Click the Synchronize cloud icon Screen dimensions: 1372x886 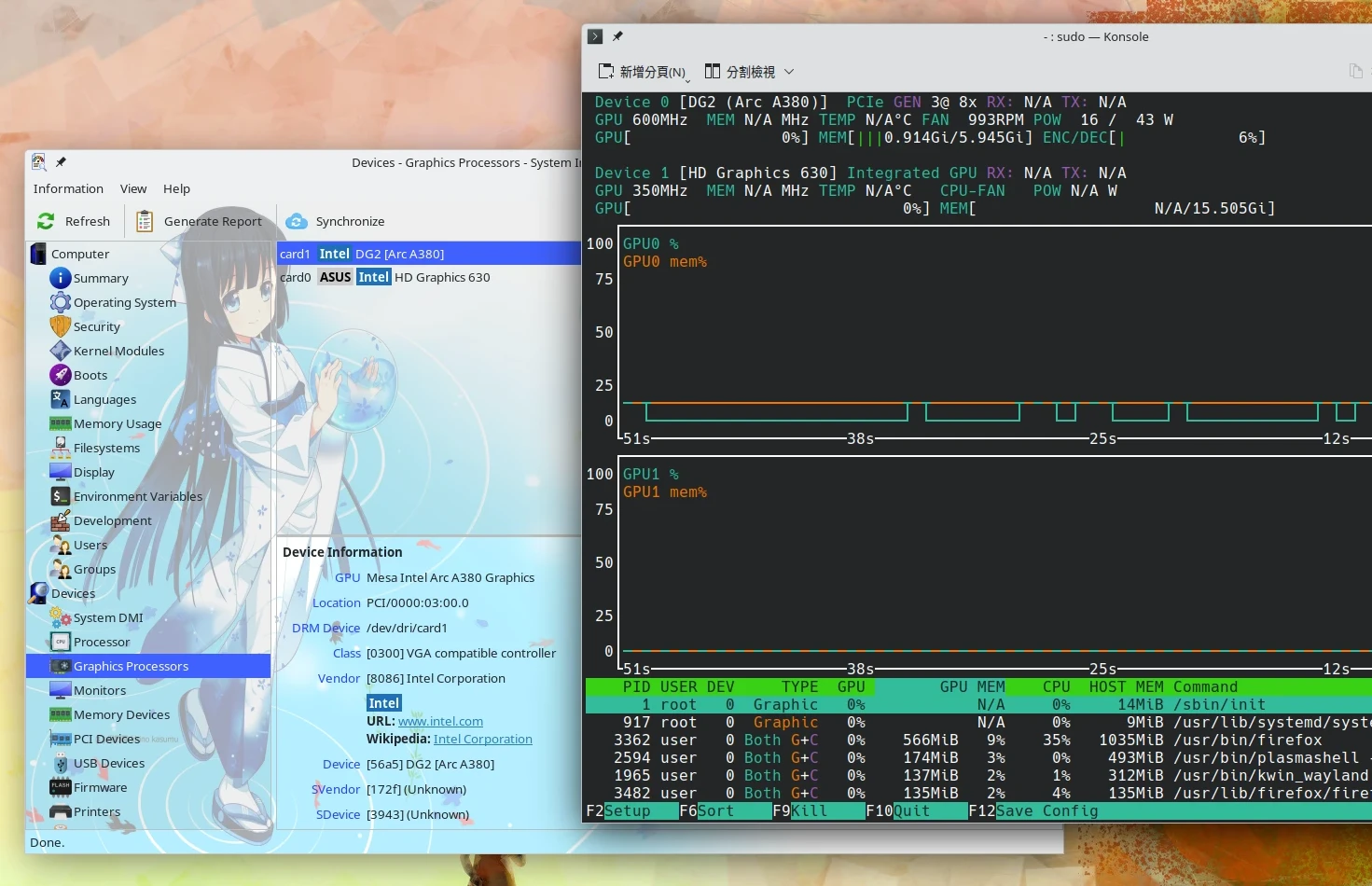point(297,221)
